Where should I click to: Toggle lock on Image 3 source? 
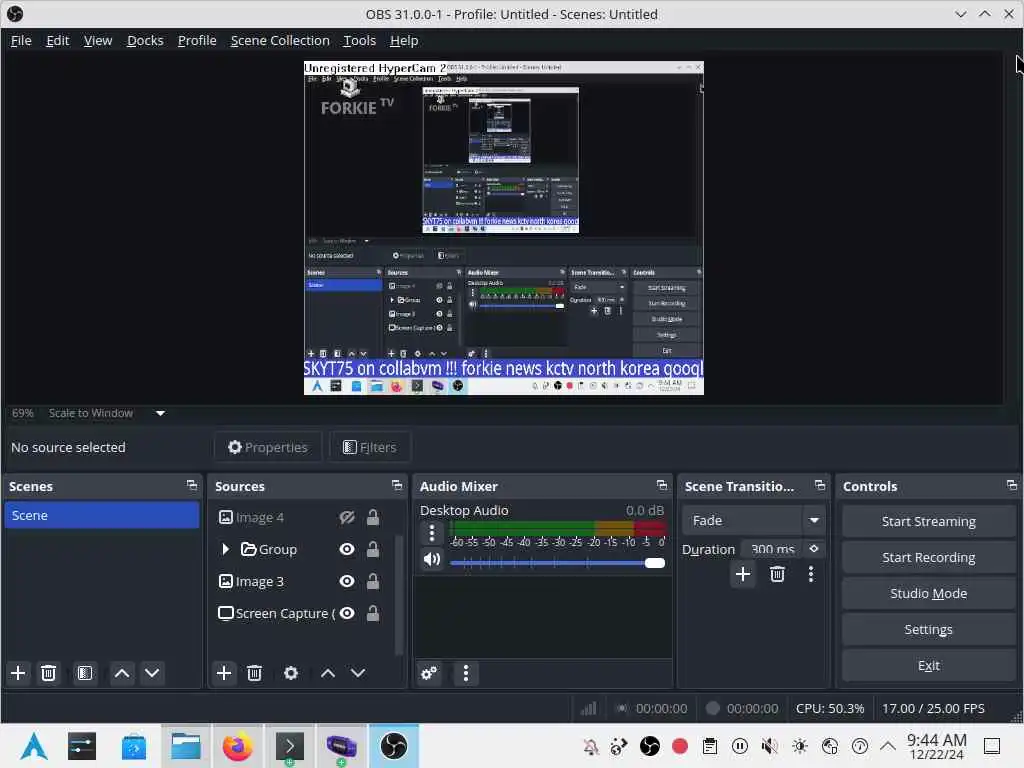tap(373, 581)
